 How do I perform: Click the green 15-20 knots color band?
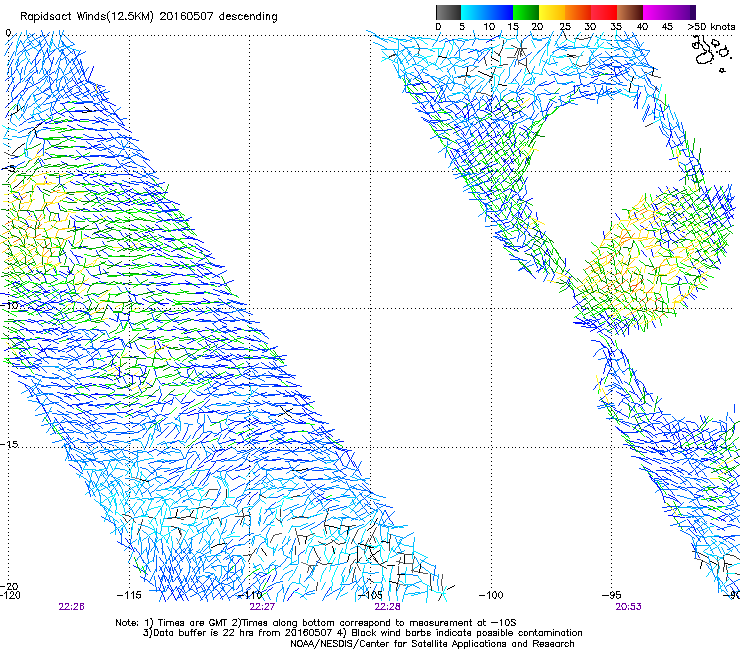526,12
